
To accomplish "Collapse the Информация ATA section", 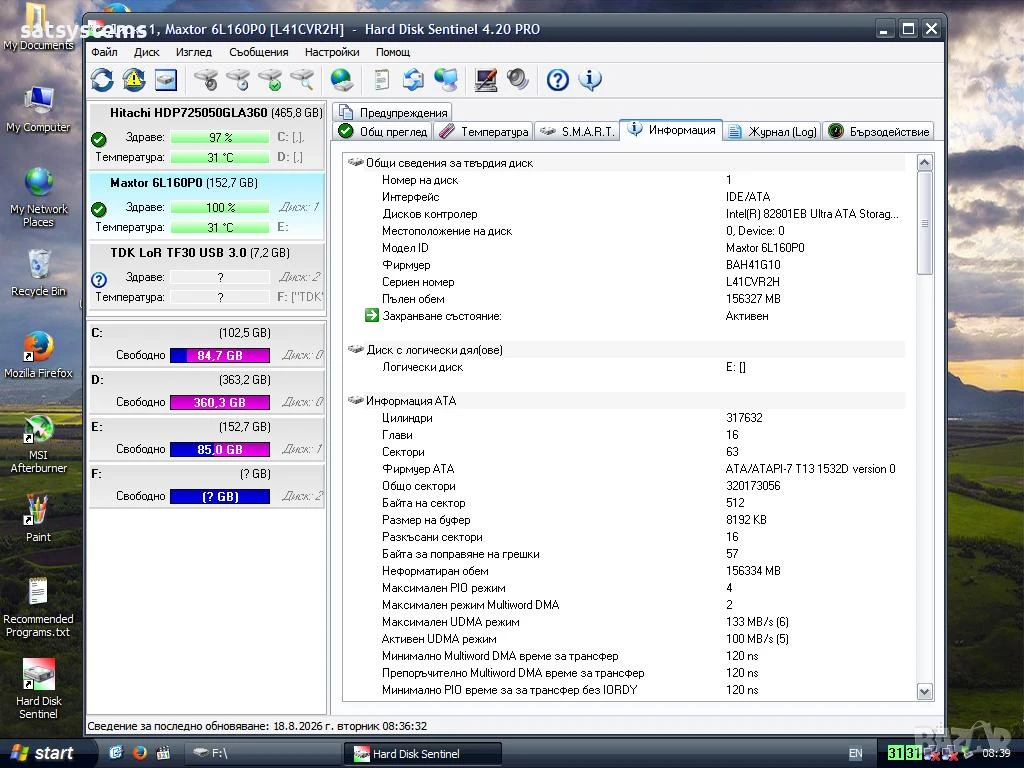I will pyautogui.click(x=356, y=400).
